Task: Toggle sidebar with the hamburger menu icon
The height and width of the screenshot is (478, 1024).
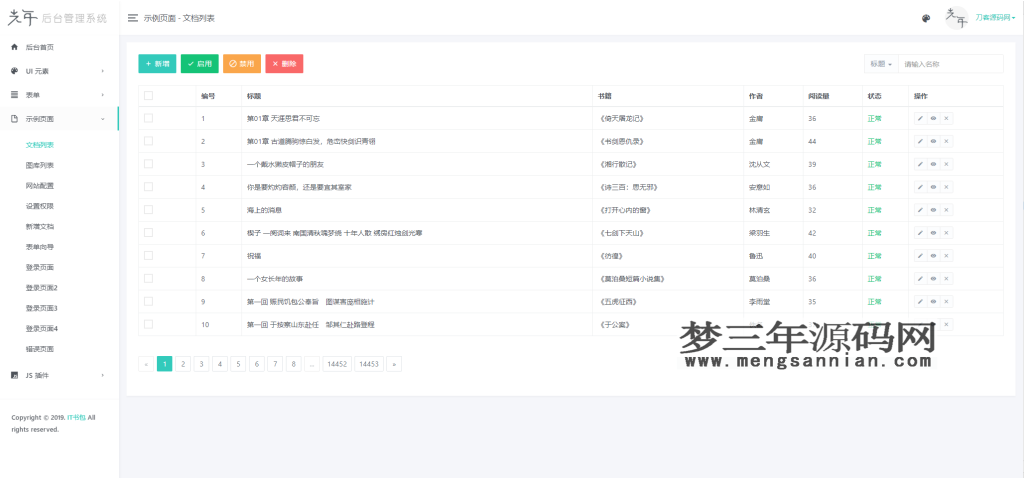Action: [133, 18]
